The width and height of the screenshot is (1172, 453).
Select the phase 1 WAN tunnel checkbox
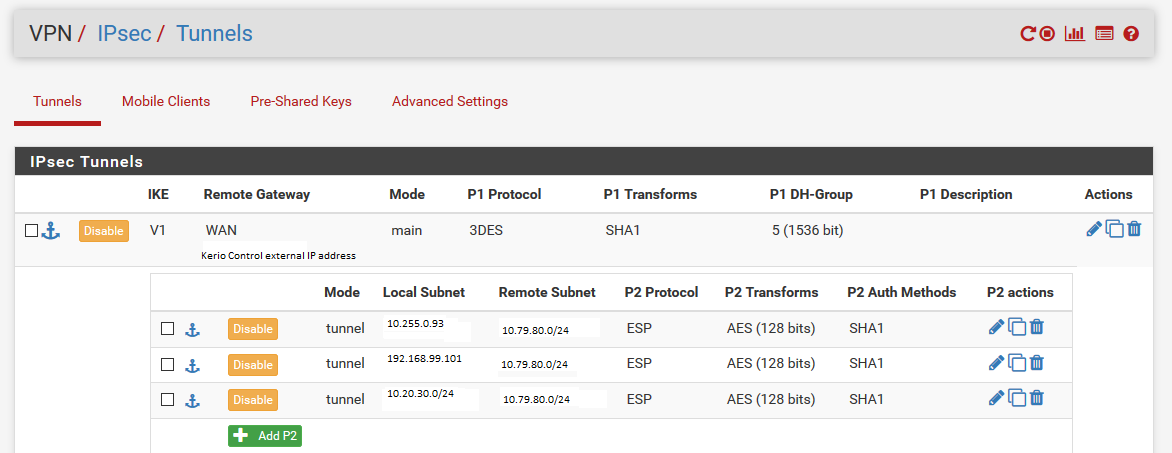tap(31, 231)
